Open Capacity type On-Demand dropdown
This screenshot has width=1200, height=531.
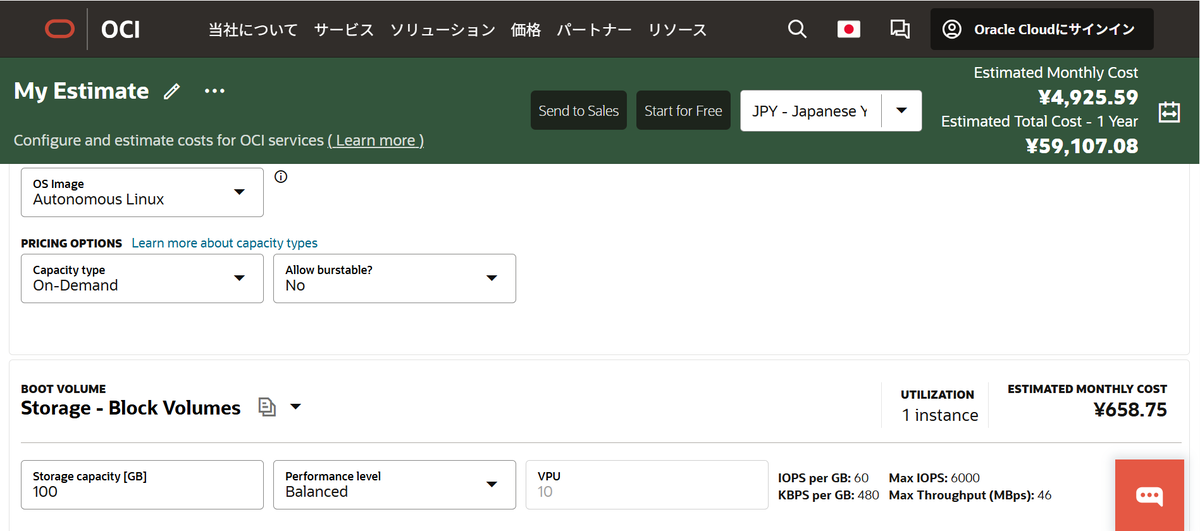pyautogui.click(x=142, y=278)
